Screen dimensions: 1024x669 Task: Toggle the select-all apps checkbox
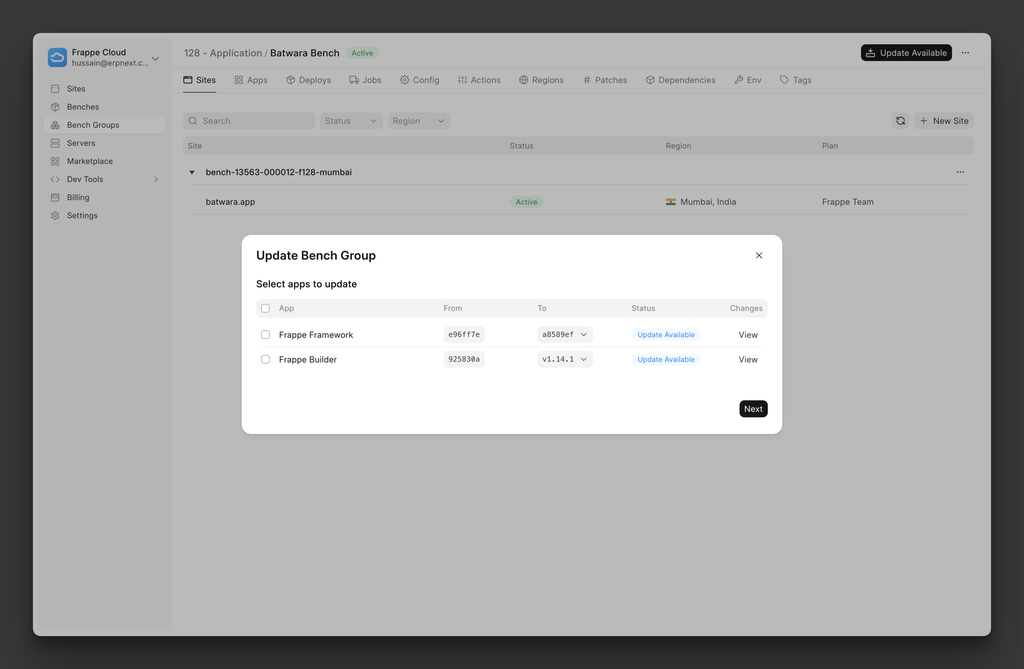click(265, 308)
